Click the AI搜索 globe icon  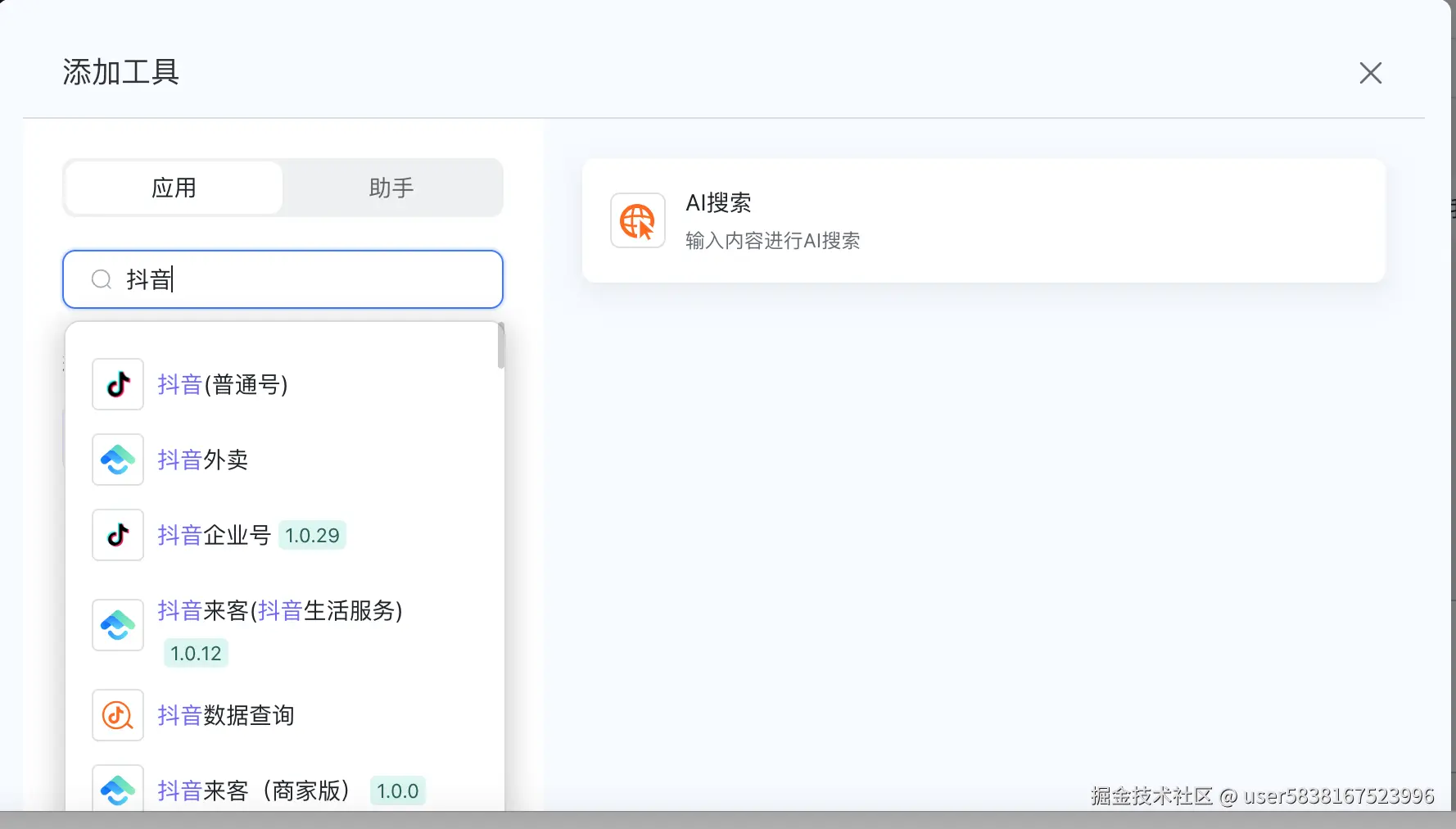pos(638,220)
